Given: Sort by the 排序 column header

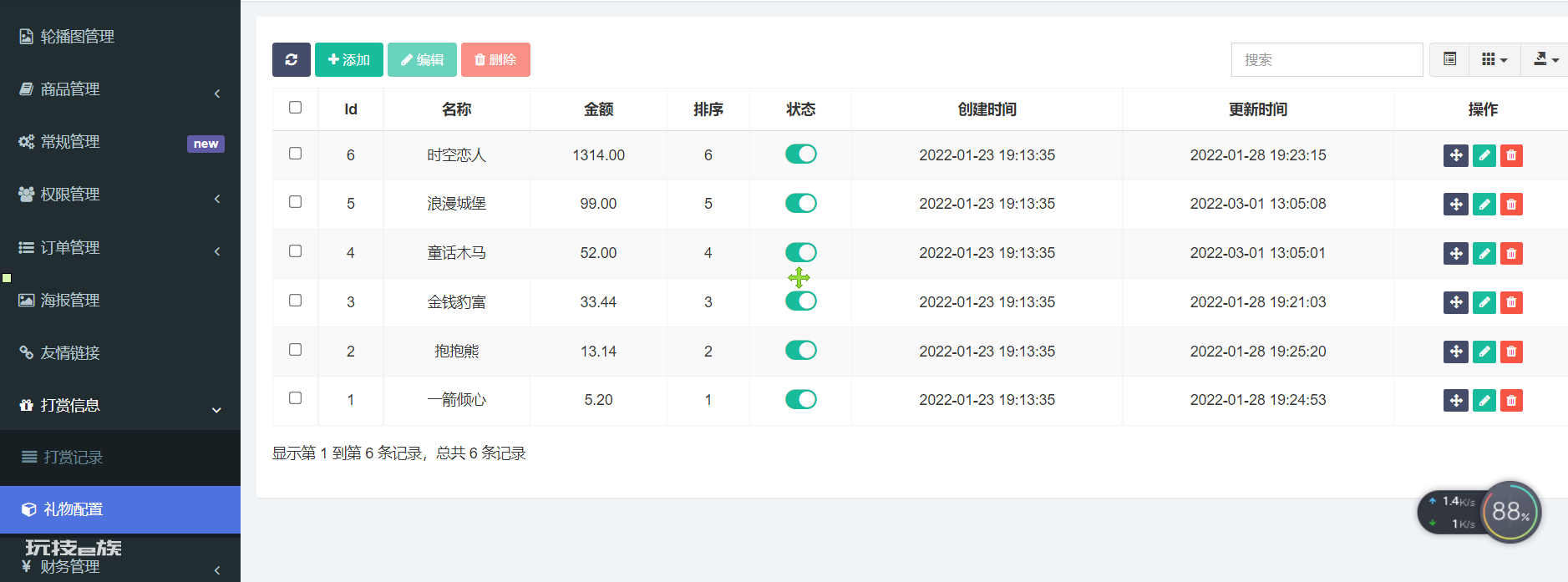Looking at the screenshot, I should click(x=708, y=109).
